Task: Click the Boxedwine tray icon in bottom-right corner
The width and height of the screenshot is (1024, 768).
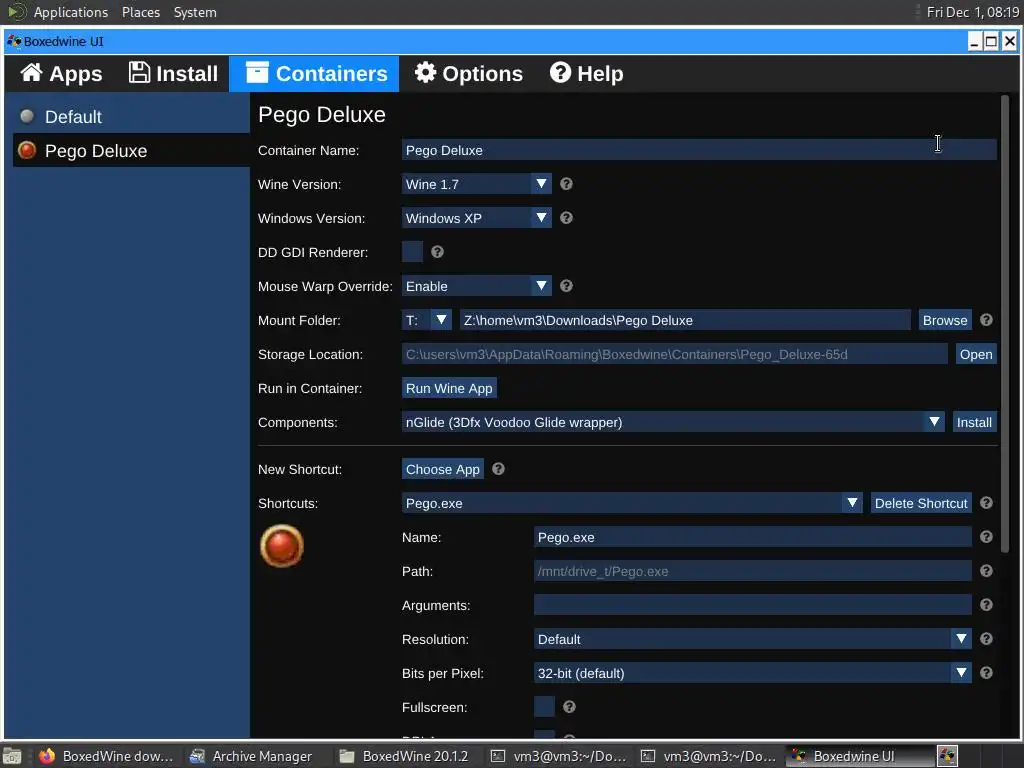Action: (x=947, y=756)
